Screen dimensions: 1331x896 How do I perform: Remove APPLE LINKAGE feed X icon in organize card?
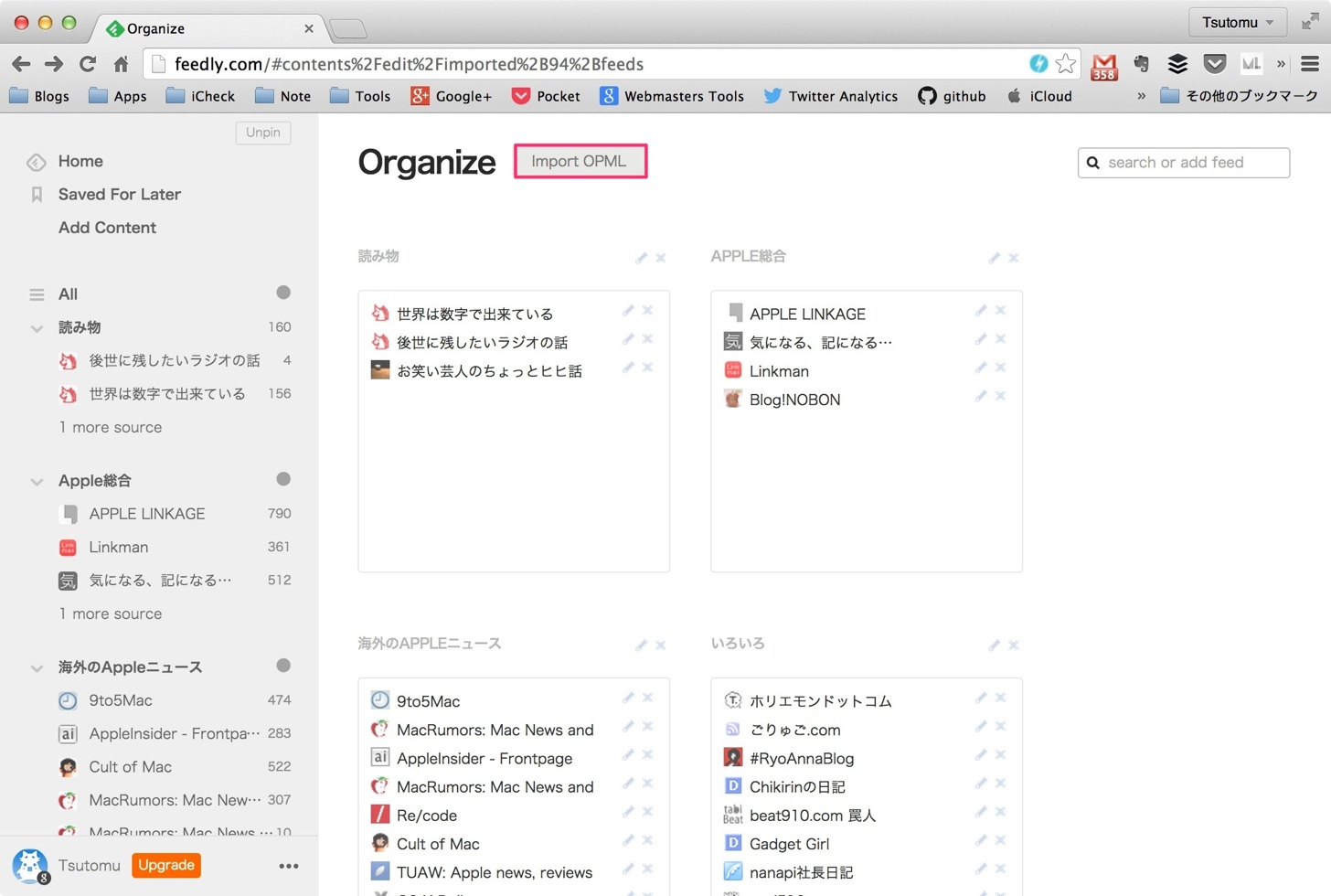[1001, 311]
